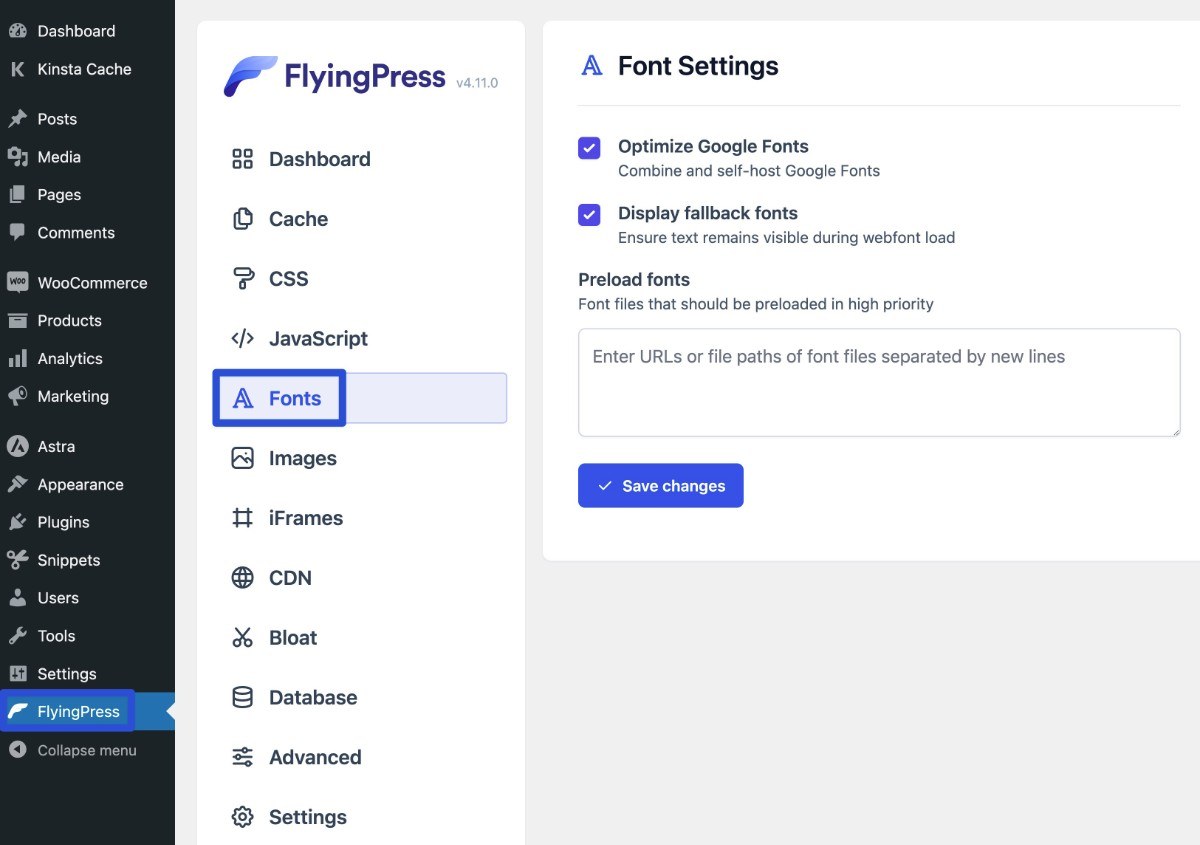Switch to the Cache tab

297,218
